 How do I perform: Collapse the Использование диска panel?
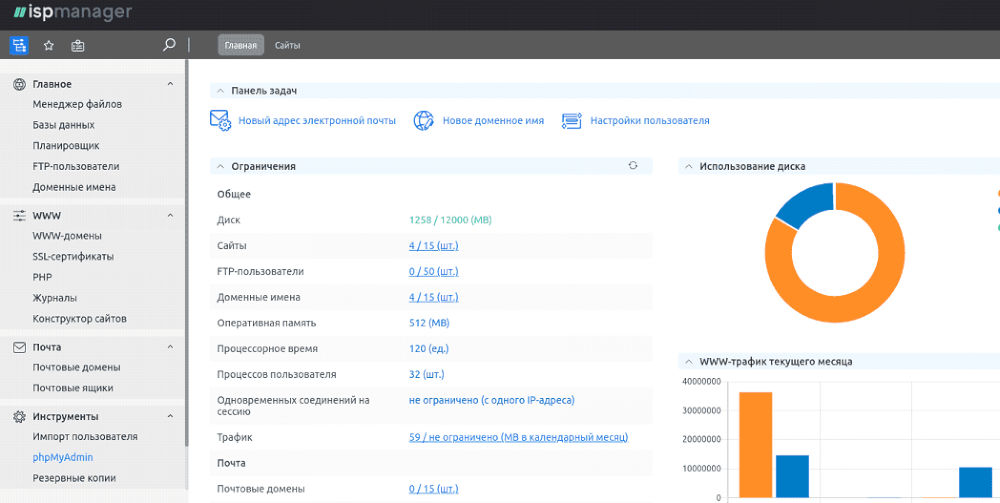(689, 166)
